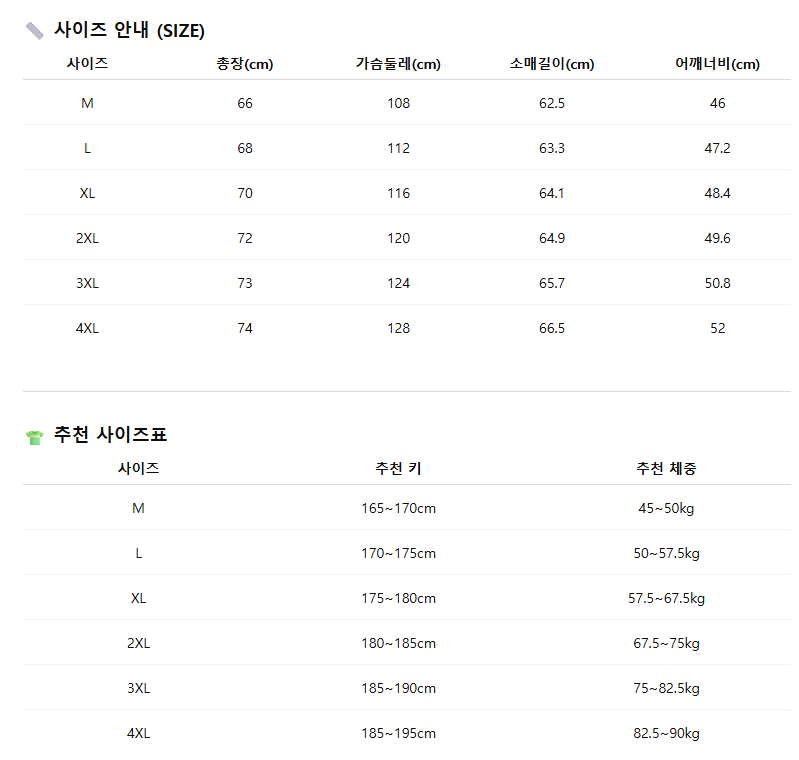
Task: Click the green t-shirt icon
Action: tap(35, 437)
